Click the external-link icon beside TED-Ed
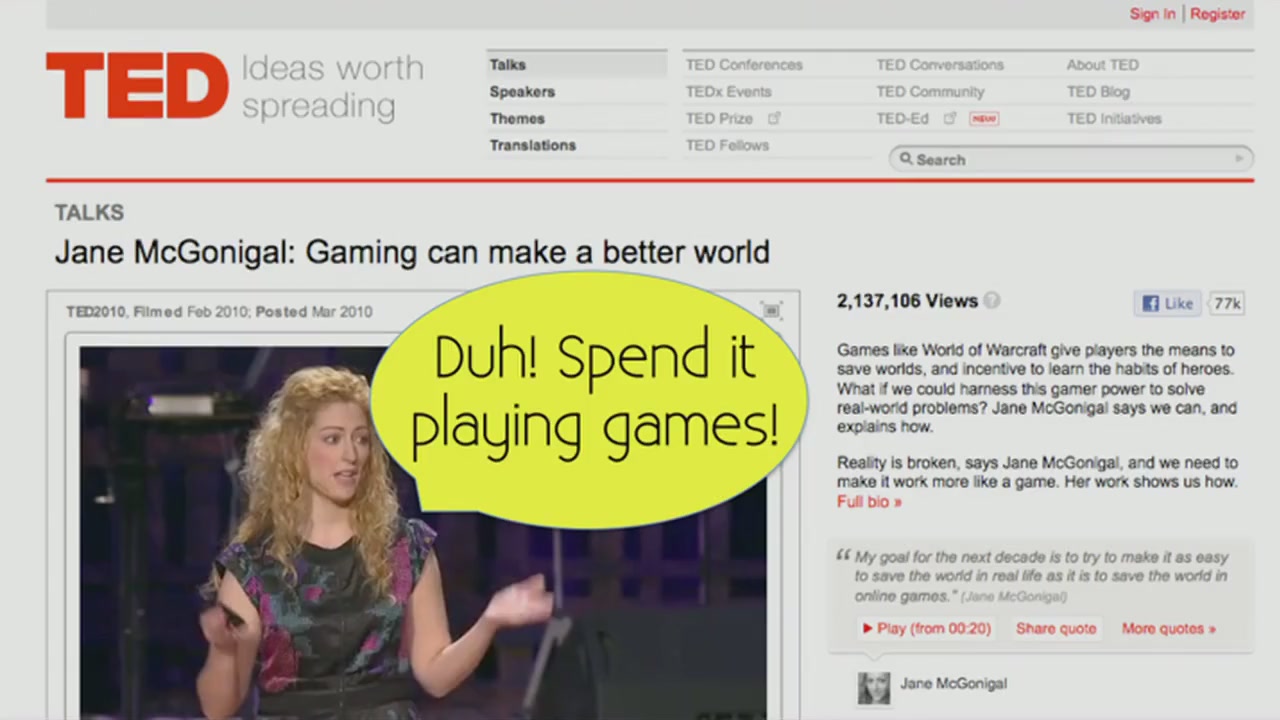This screenshot has height=720, width=1280. pos(950,118)
